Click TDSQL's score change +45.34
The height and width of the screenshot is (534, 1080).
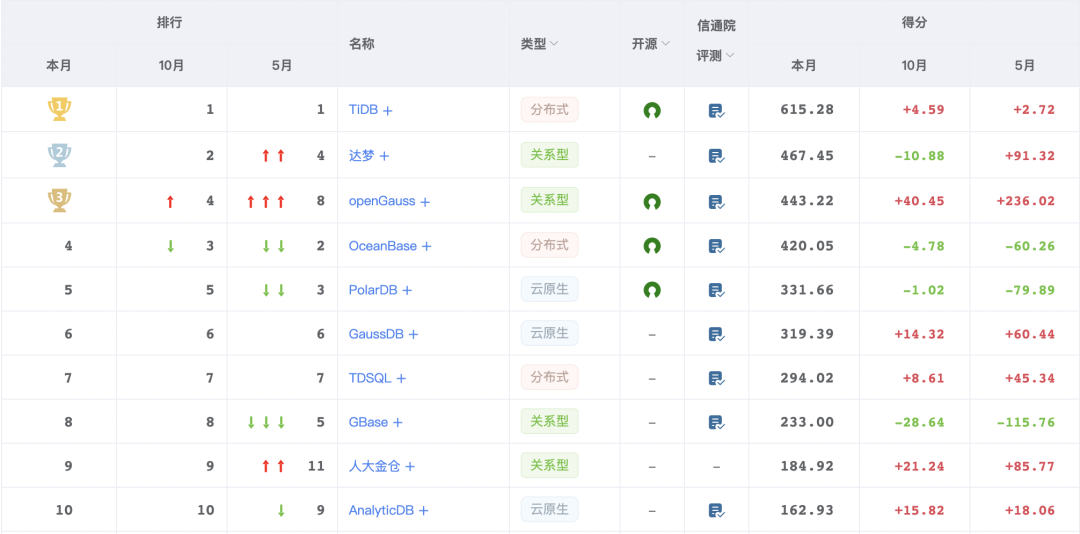tap(1030, 378)
